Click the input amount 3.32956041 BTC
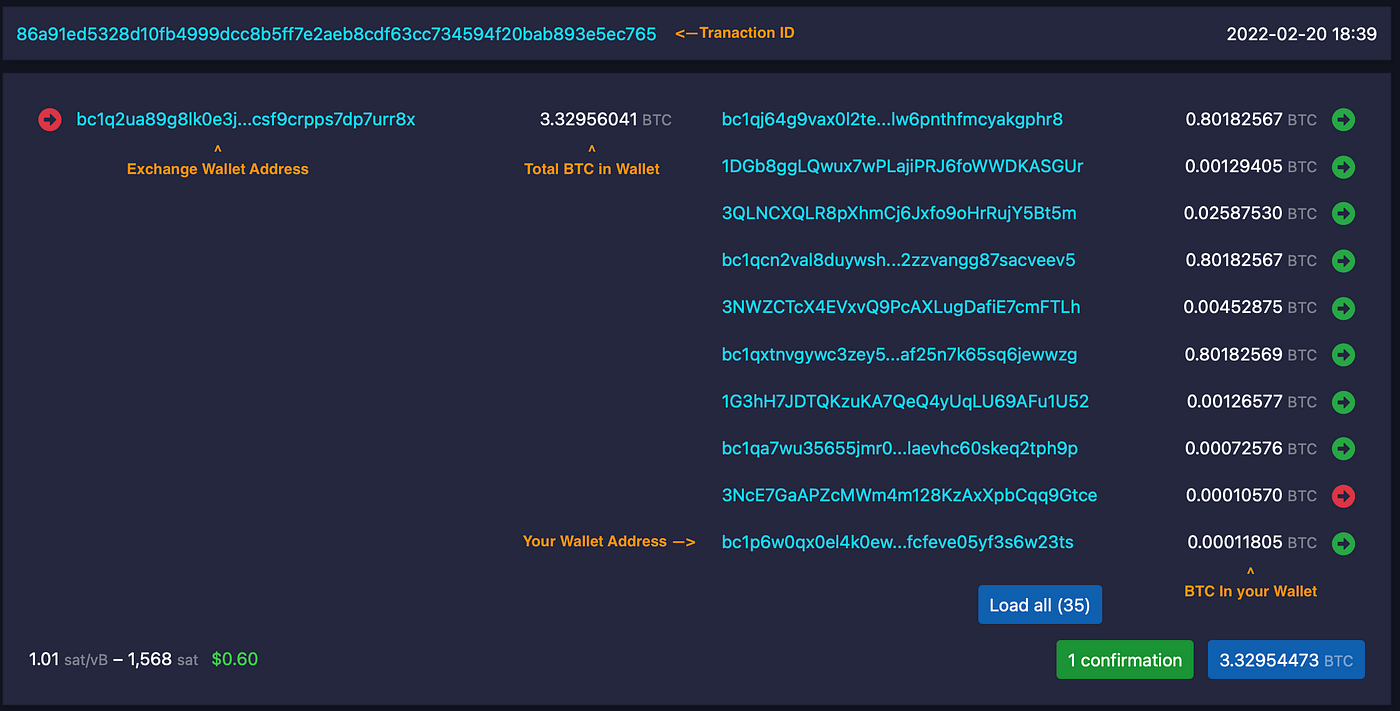The image size is (1400, 711). [x=606, y=120]
